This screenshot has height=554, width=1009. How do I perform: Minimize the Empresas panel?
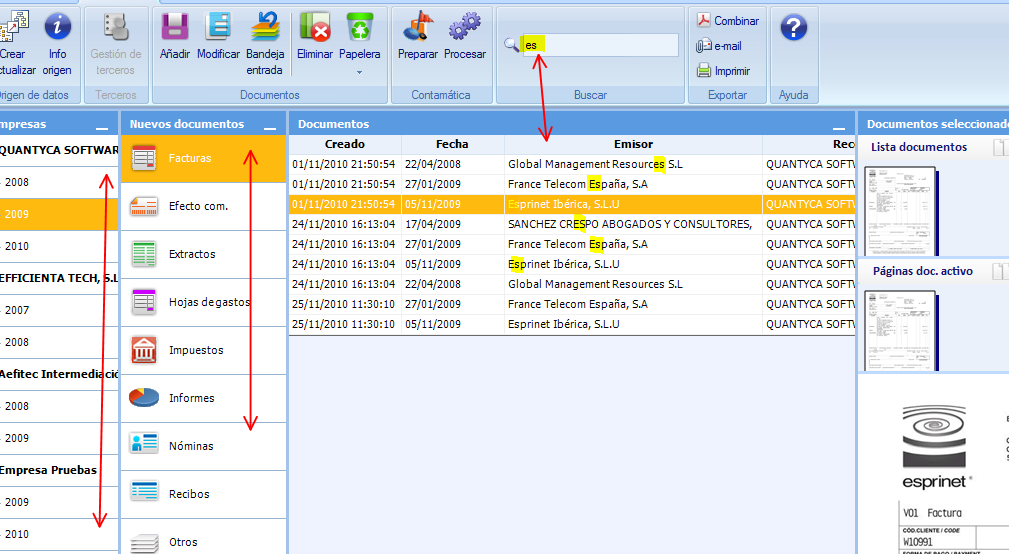tap(101, 127)
